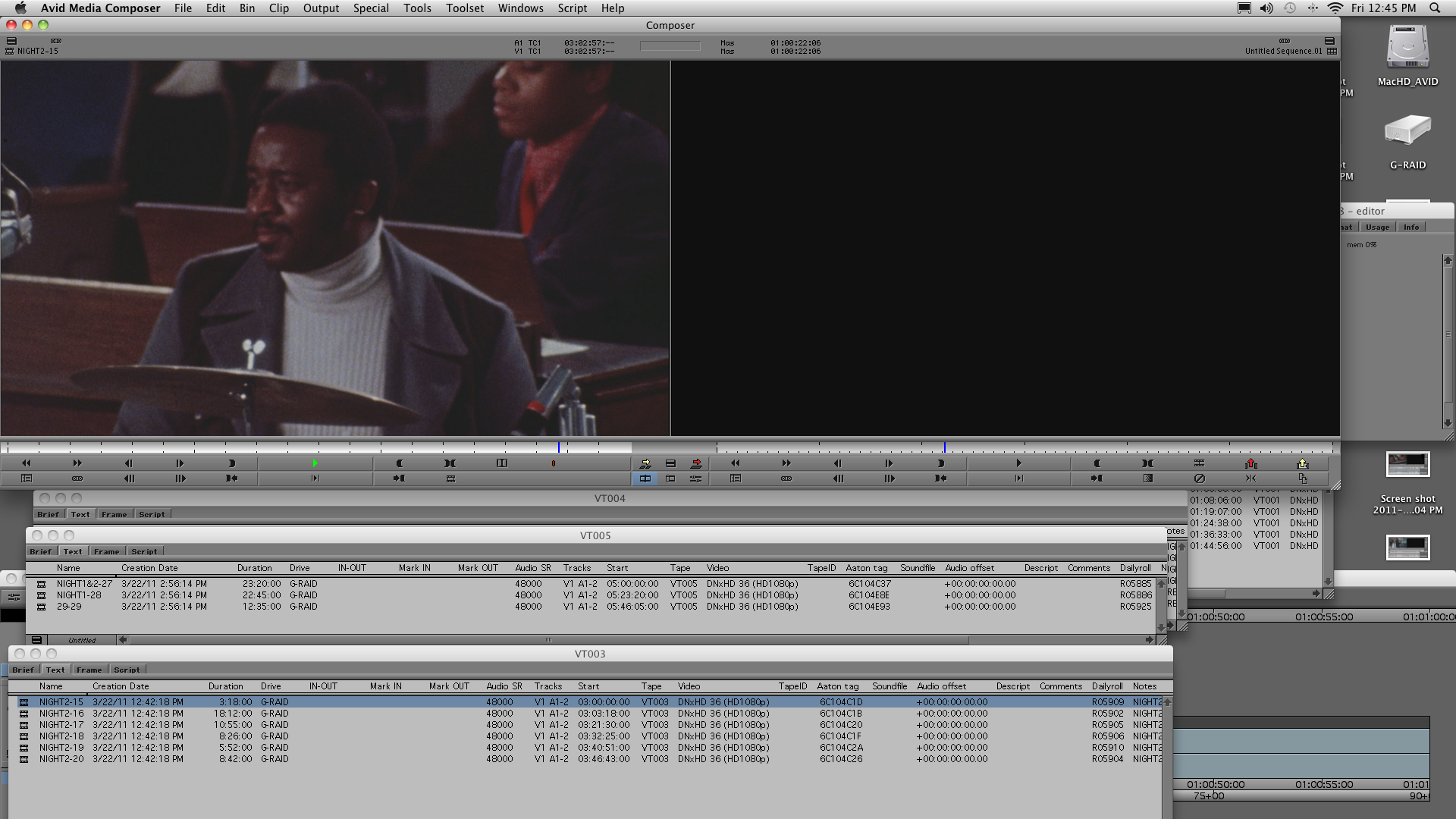Image resolution: width=1456 pixels, height=819 pixels.
Task: Open source monitor Fast Menu
Action: (x=27, y=479)
